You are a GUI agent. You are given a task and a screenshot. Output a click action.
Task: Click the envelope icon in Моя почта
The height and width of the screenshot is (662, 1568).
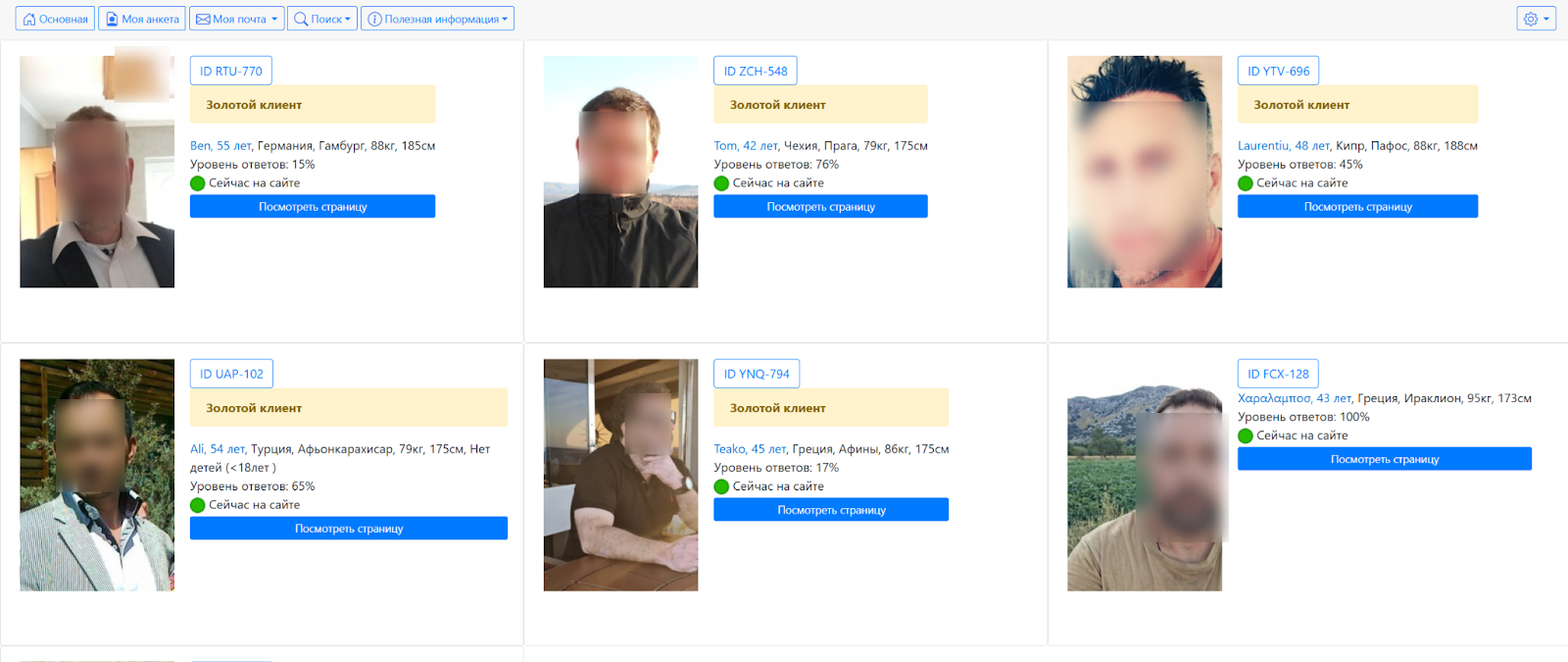203,19
